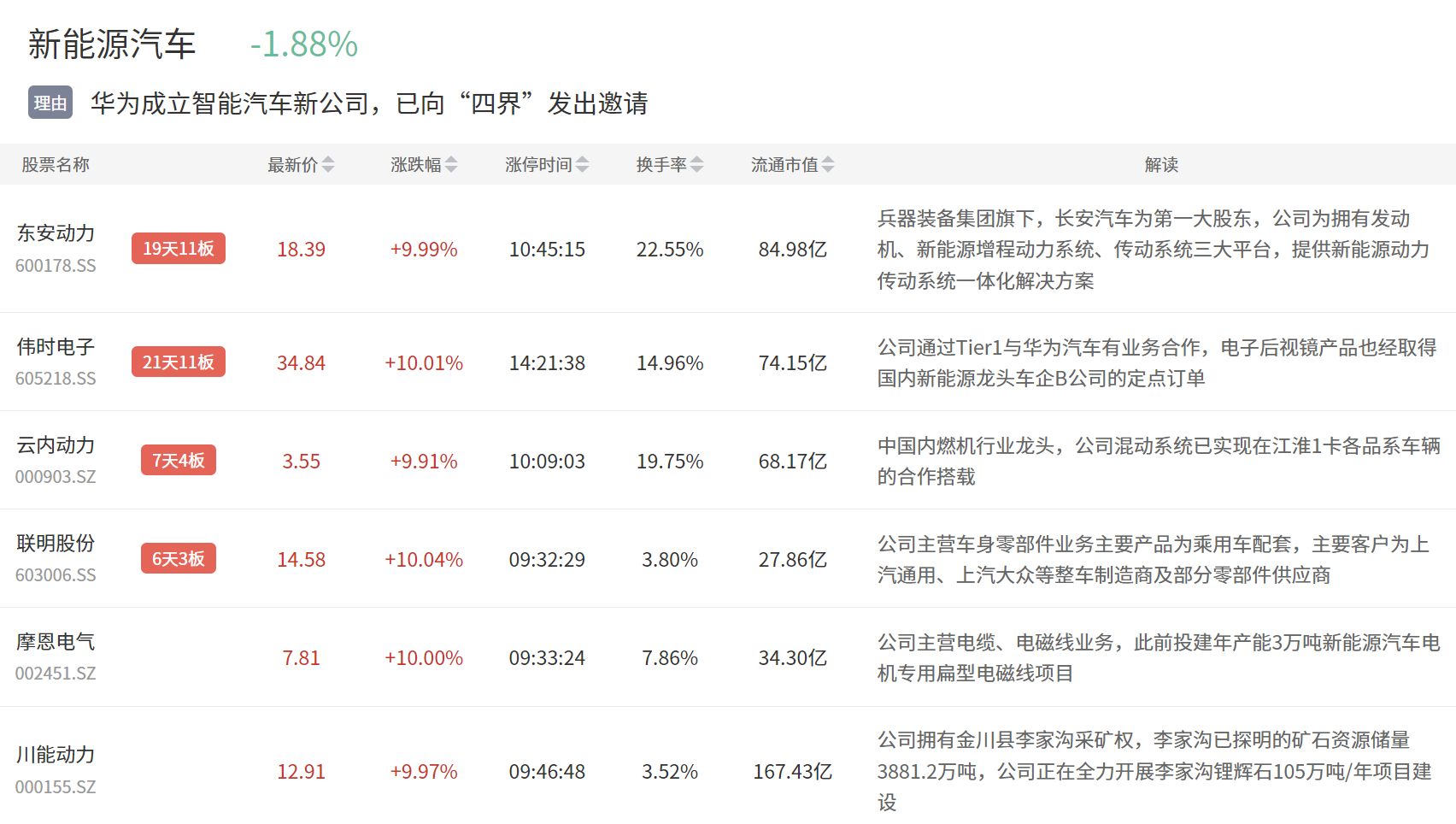Click 东安动力 interpretation about 兵器装备集团

pyautogui.click(x=1154, y=250)
